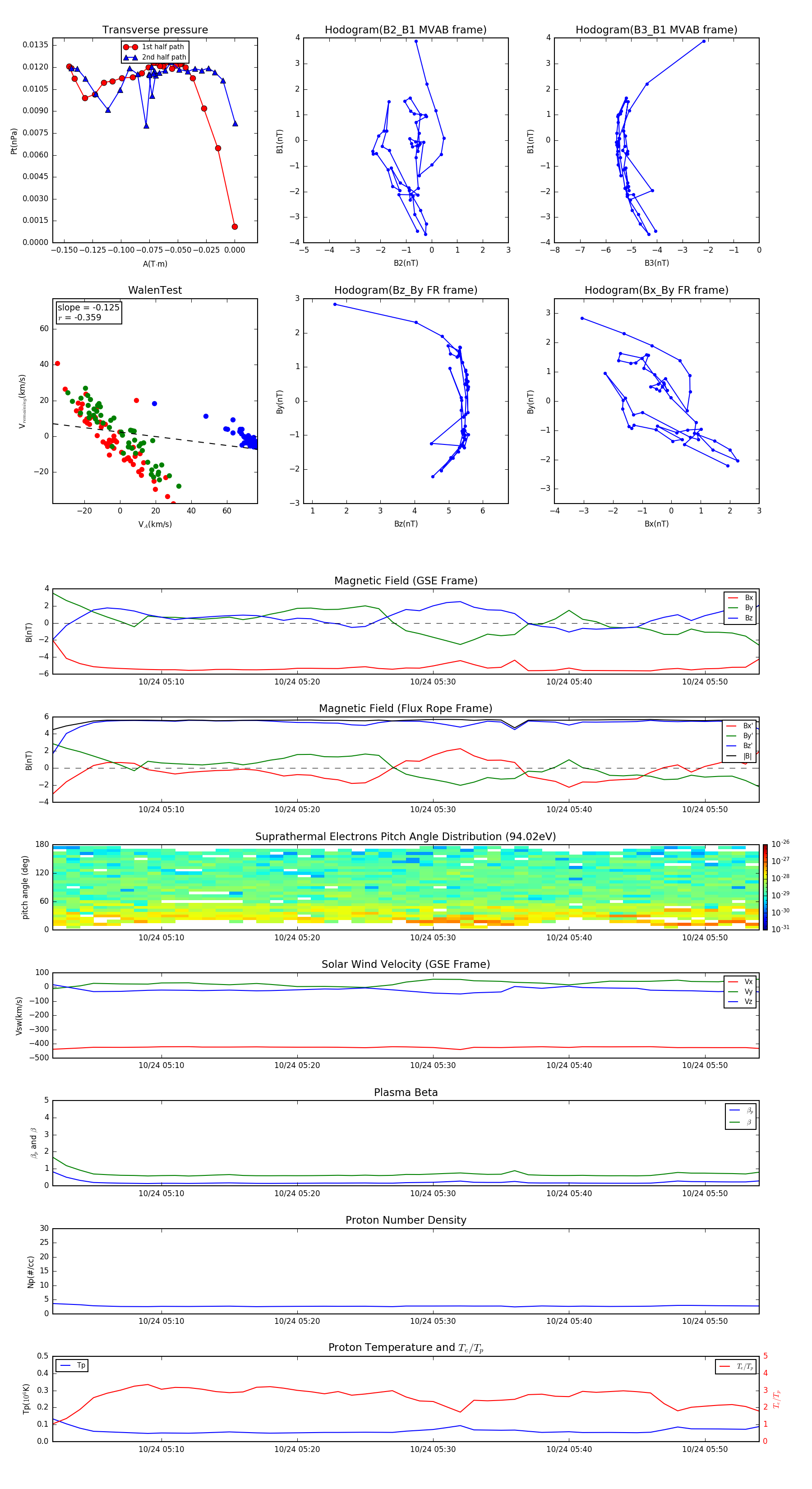
Task: Click the 'Plasma Beta' plot title
Action: click(x=405, y=1092)
